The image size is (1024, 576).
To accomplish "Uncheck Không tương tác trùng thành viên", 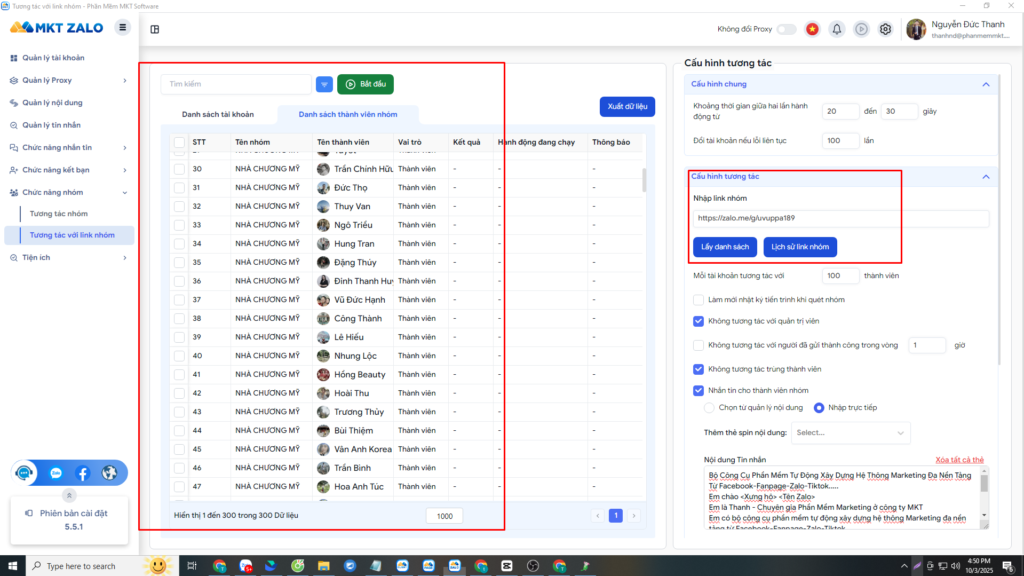I will tap(698, 369).
